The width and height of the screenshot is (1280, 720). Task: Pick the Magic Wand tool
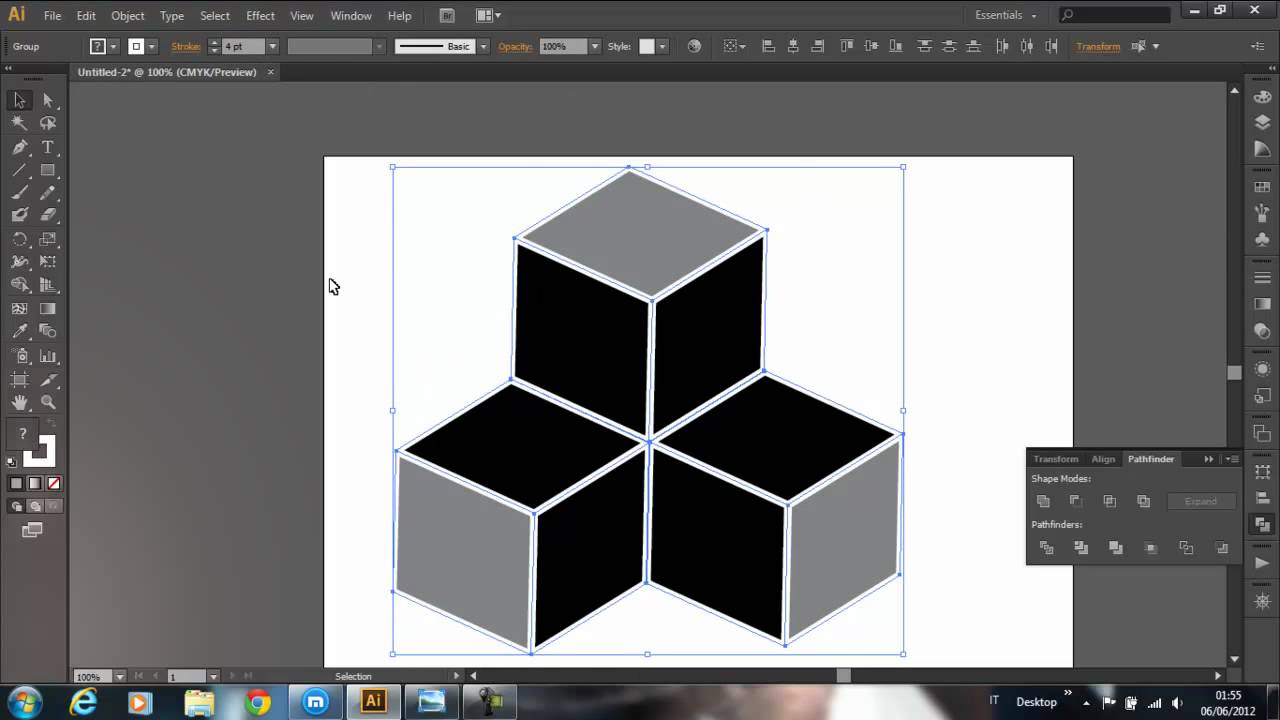tap(19, 123)
